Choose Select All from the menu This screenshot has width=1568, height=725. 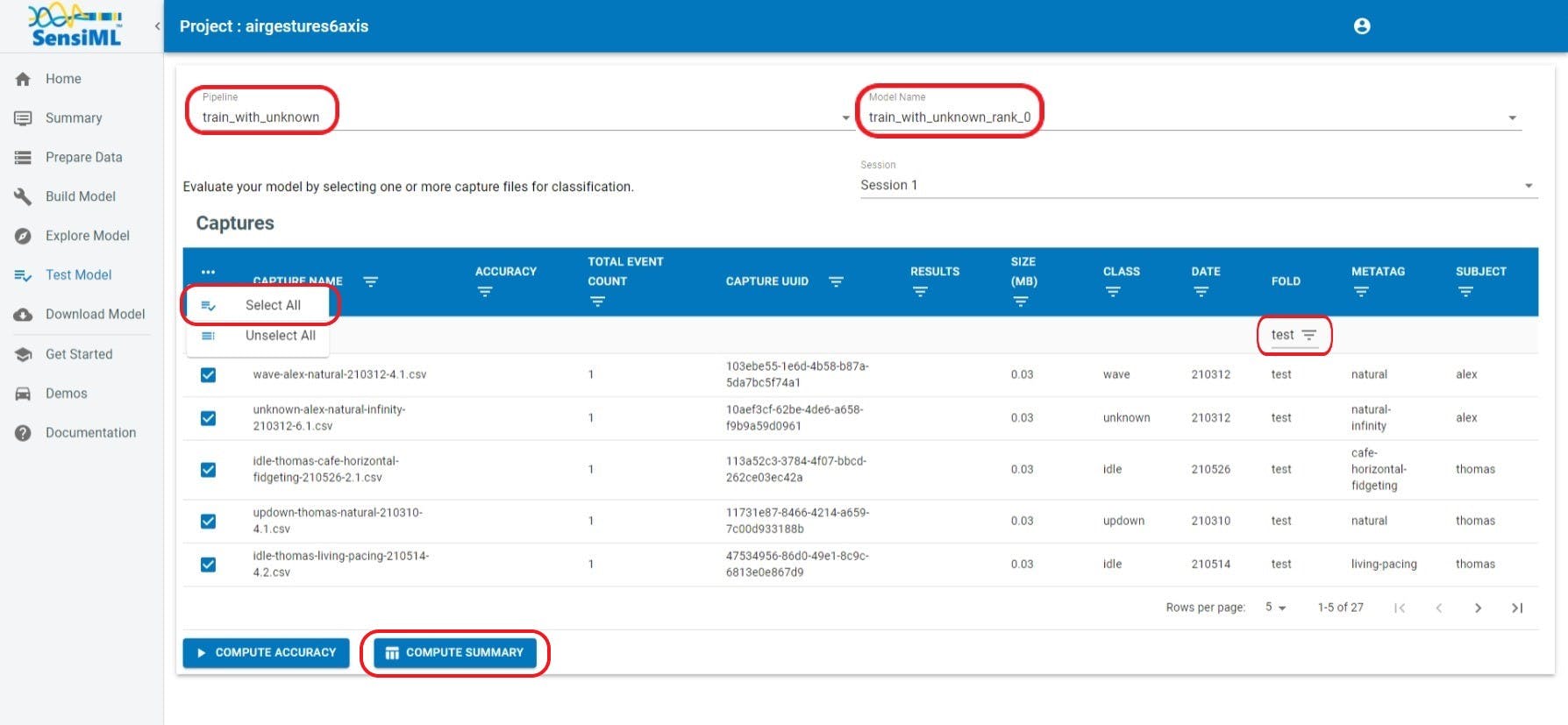(258, 305)
